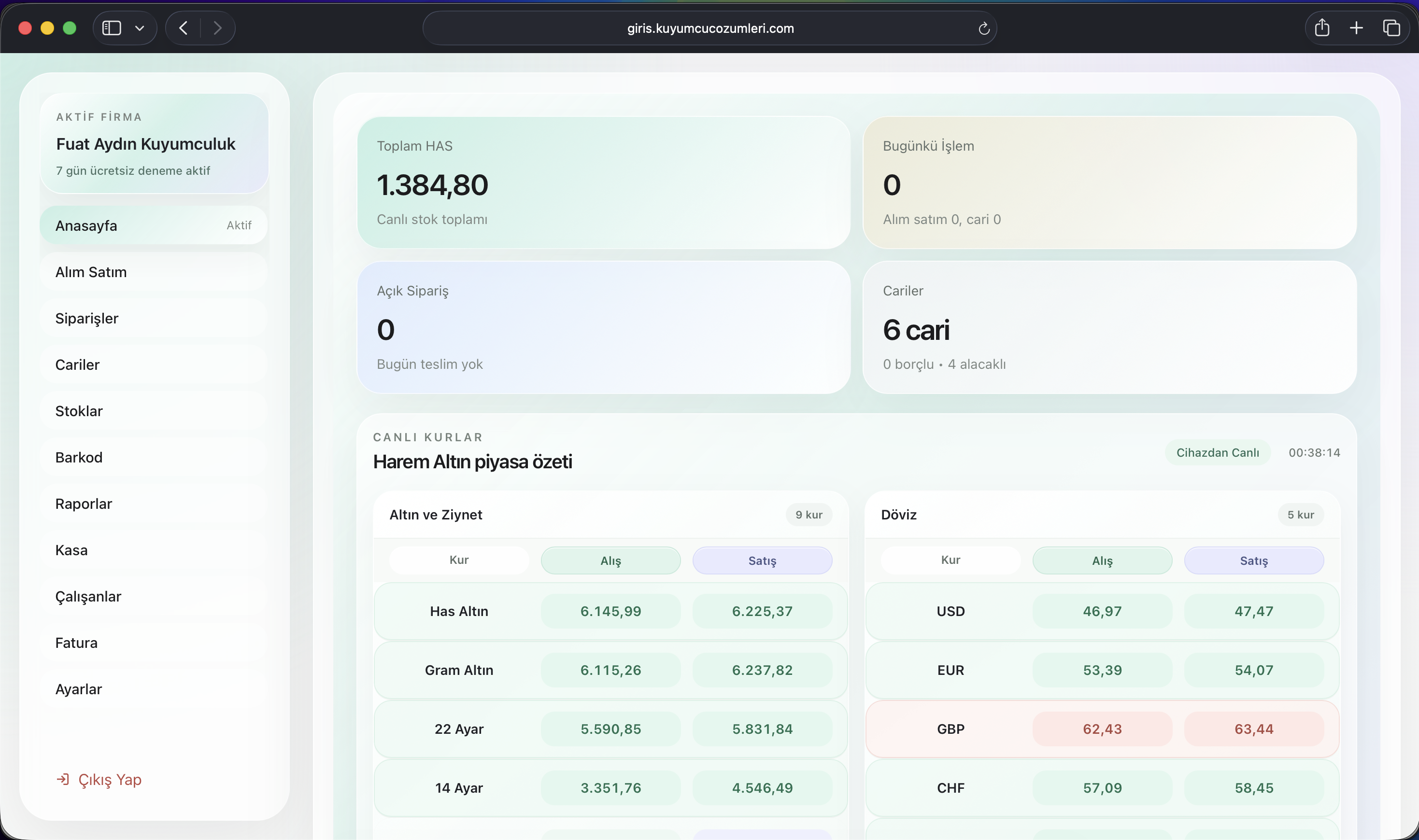Select the Has Altın row label

(x=459, y=611)
